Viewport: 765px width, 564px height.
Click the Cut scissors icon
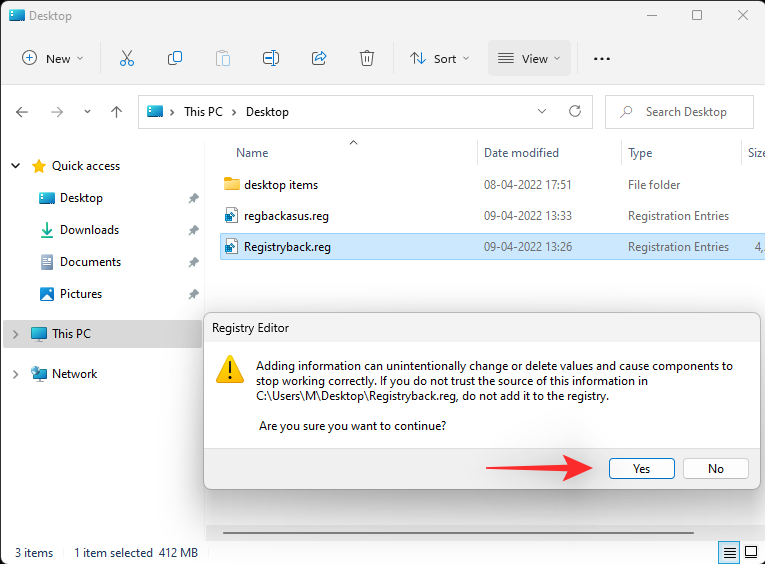pyautogui.click(x=127, y=59)
